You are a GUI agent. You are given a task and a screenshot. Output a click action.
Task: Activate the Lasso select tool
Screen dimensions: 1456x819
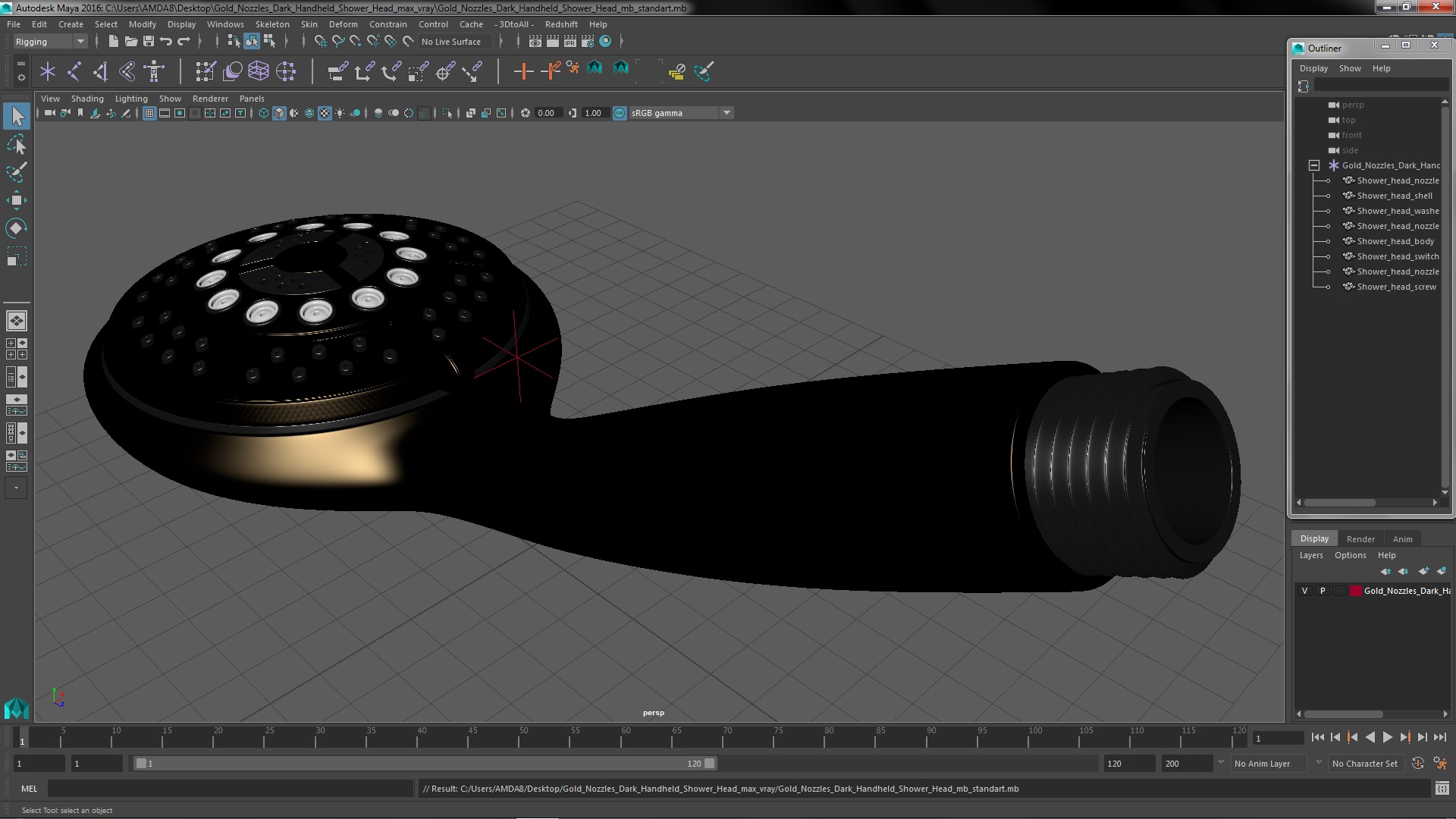point(16,144)
